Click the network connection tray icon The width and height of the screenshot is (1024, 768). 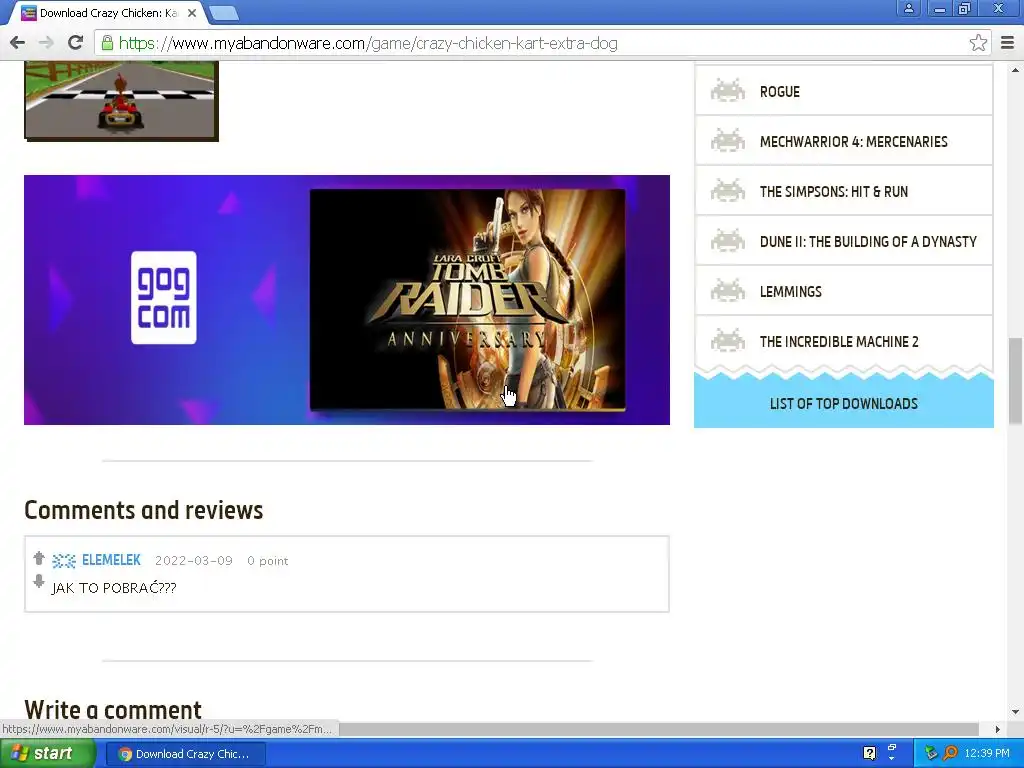[931, 753]
